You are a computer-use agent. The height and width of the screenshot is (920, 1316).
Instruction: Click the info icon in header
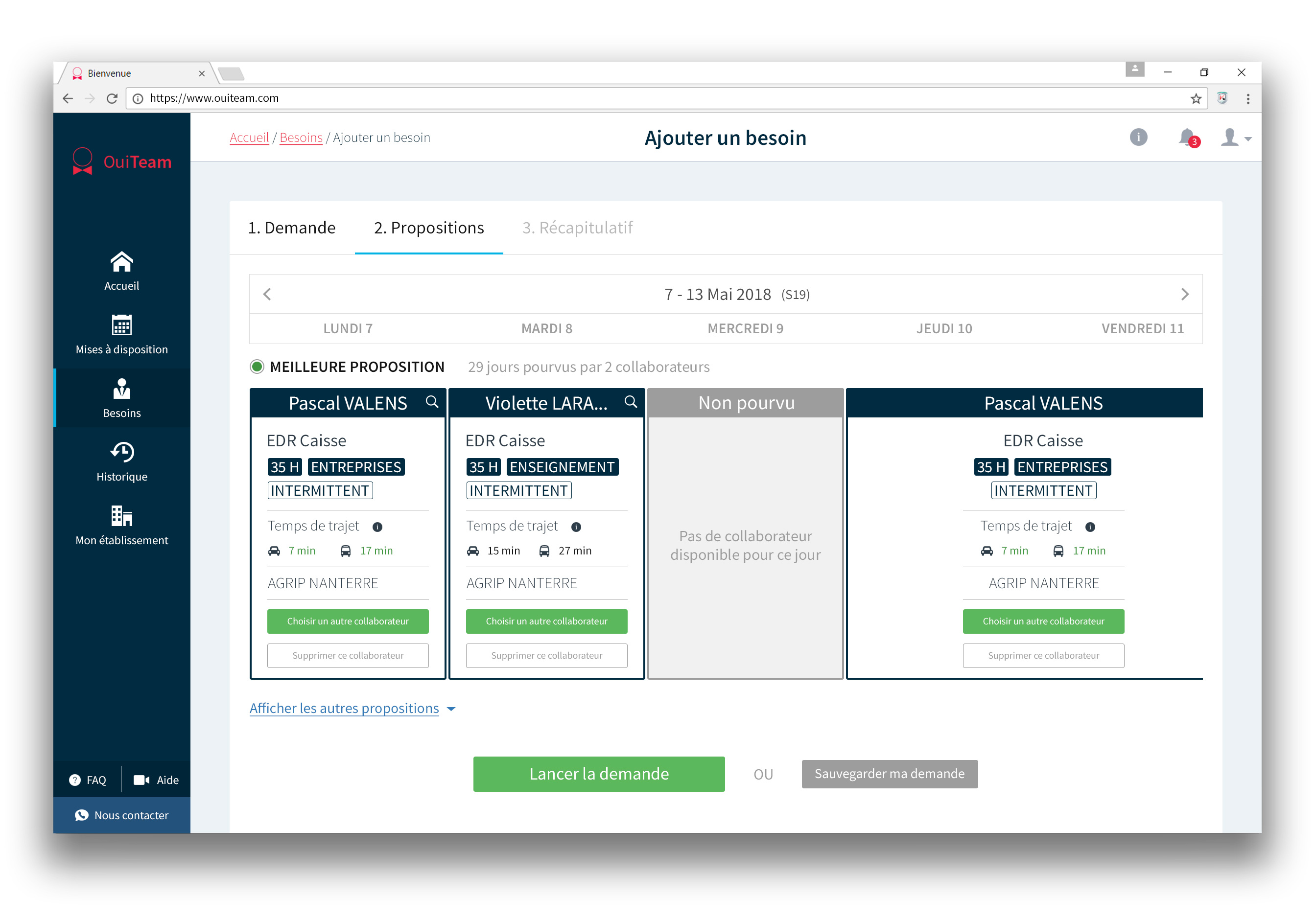point(1138,138)
